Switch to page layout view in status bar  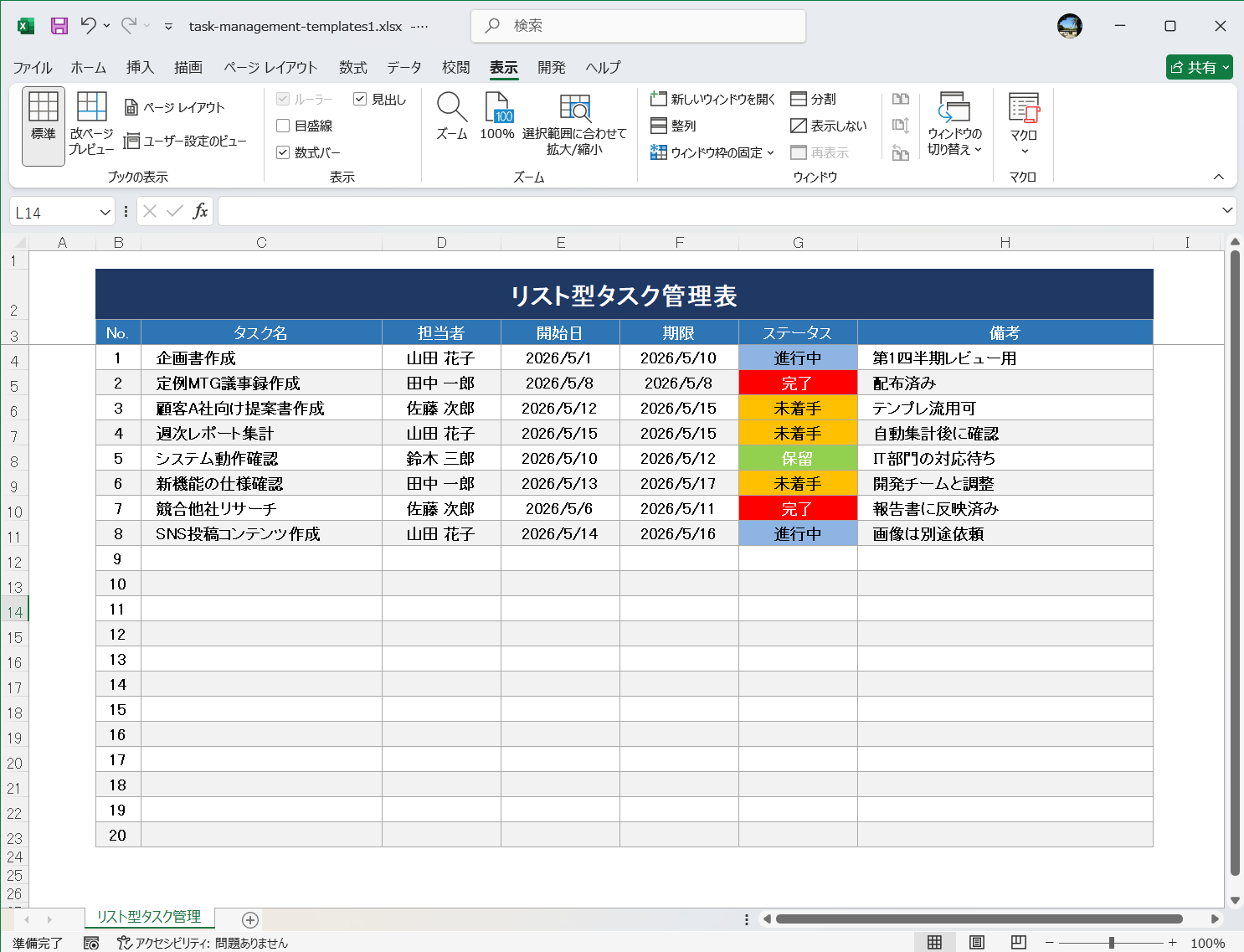tap(976, 943)
